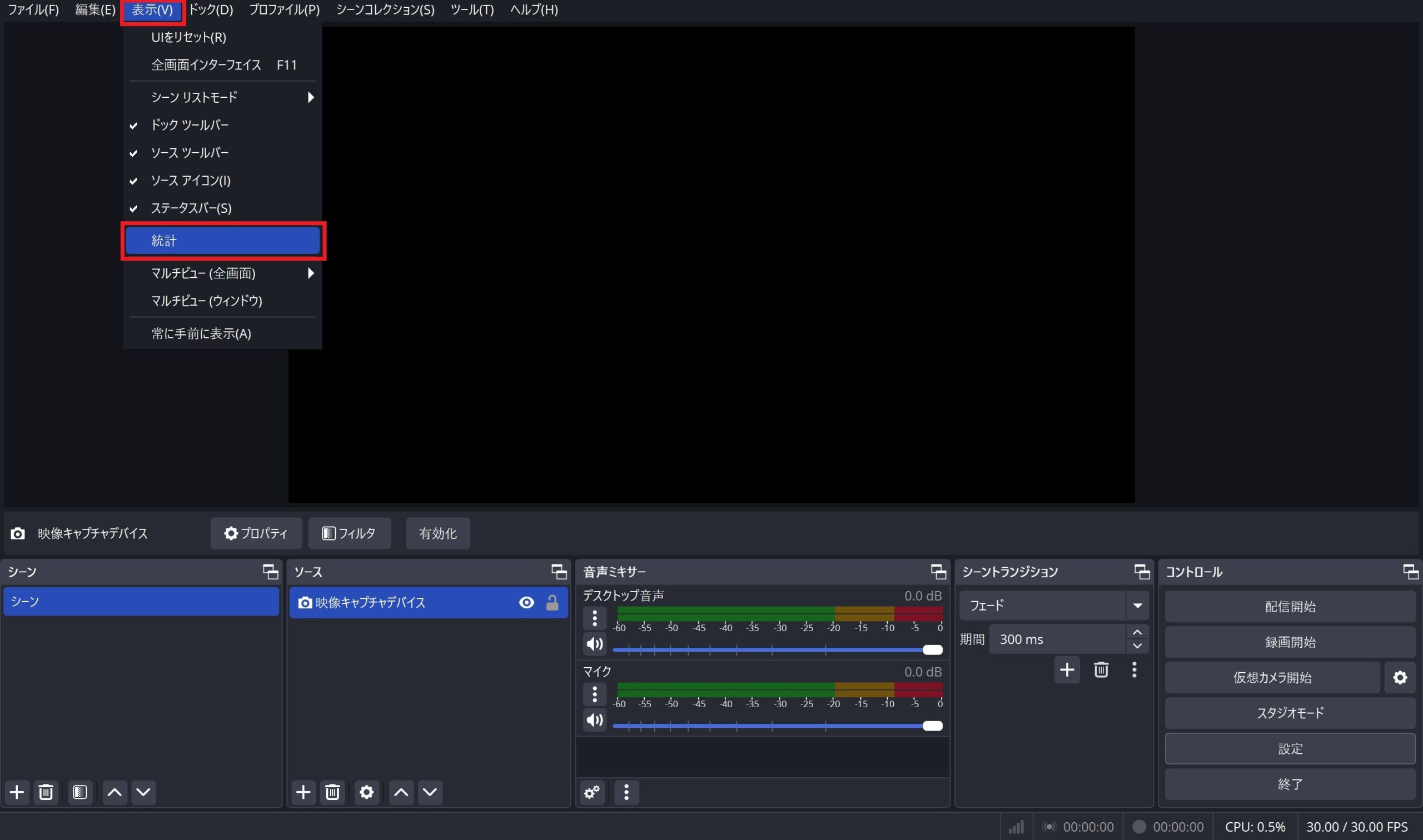Open audio mixer menu three-dots at bottom
1423x840 pixels.
click(626, 792)
